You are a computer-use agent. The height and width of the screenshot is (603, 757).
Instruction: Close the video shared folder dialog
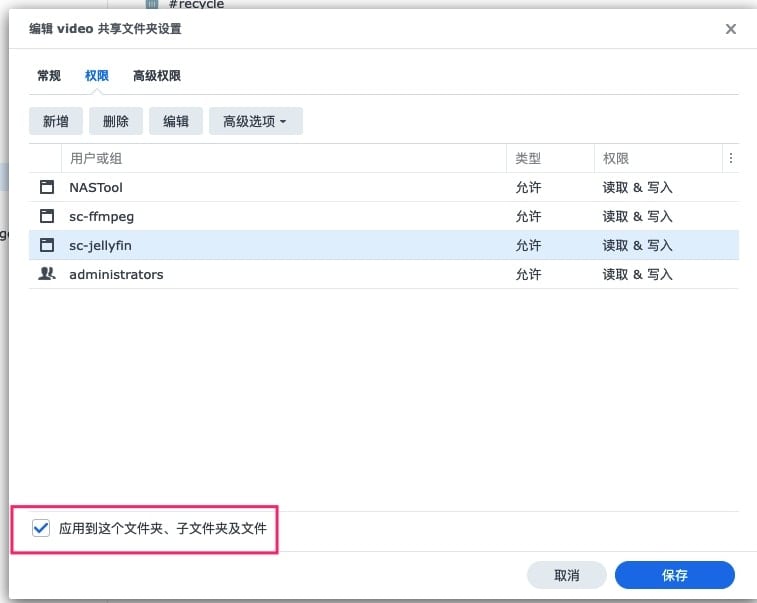point(730,29)
